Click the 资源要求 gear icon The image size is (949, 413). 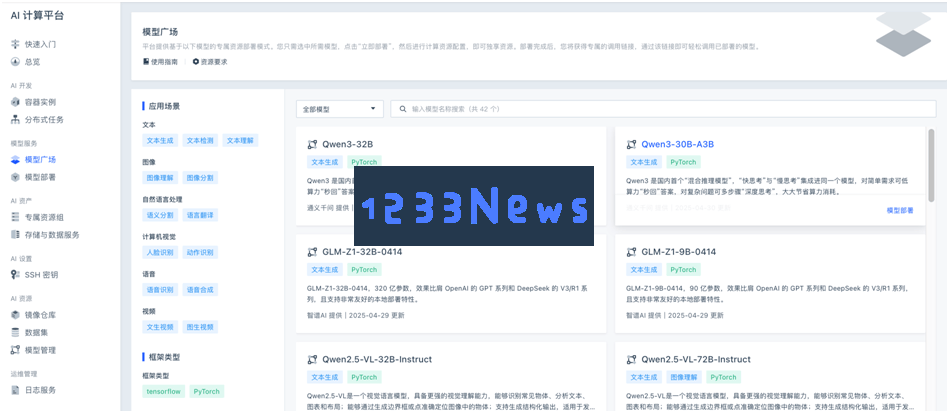[195, 62]
